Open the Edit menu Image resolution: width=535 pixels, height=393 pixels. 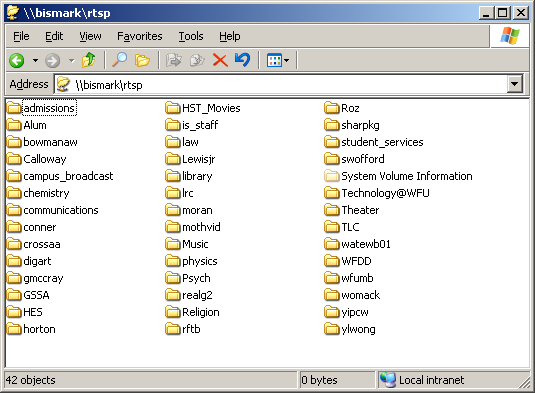coord(54,36)
